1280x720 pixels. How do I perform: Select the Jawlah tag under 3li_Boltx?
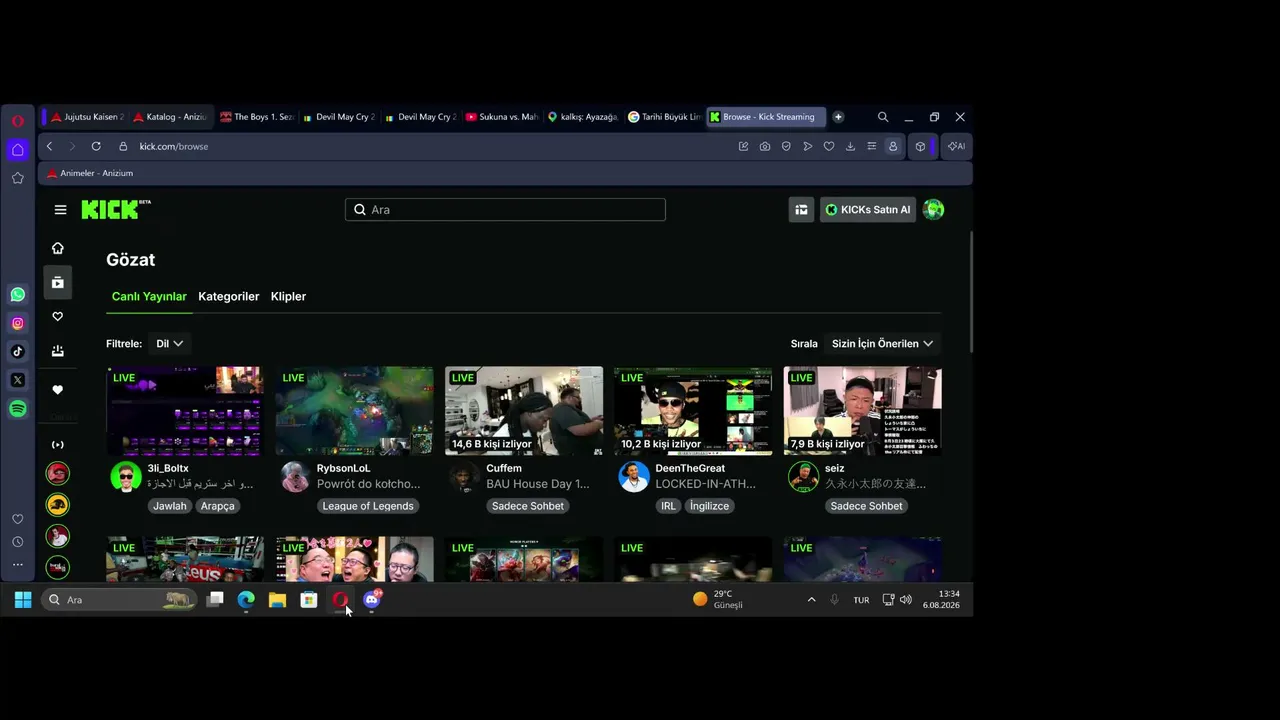pos(170,506)
